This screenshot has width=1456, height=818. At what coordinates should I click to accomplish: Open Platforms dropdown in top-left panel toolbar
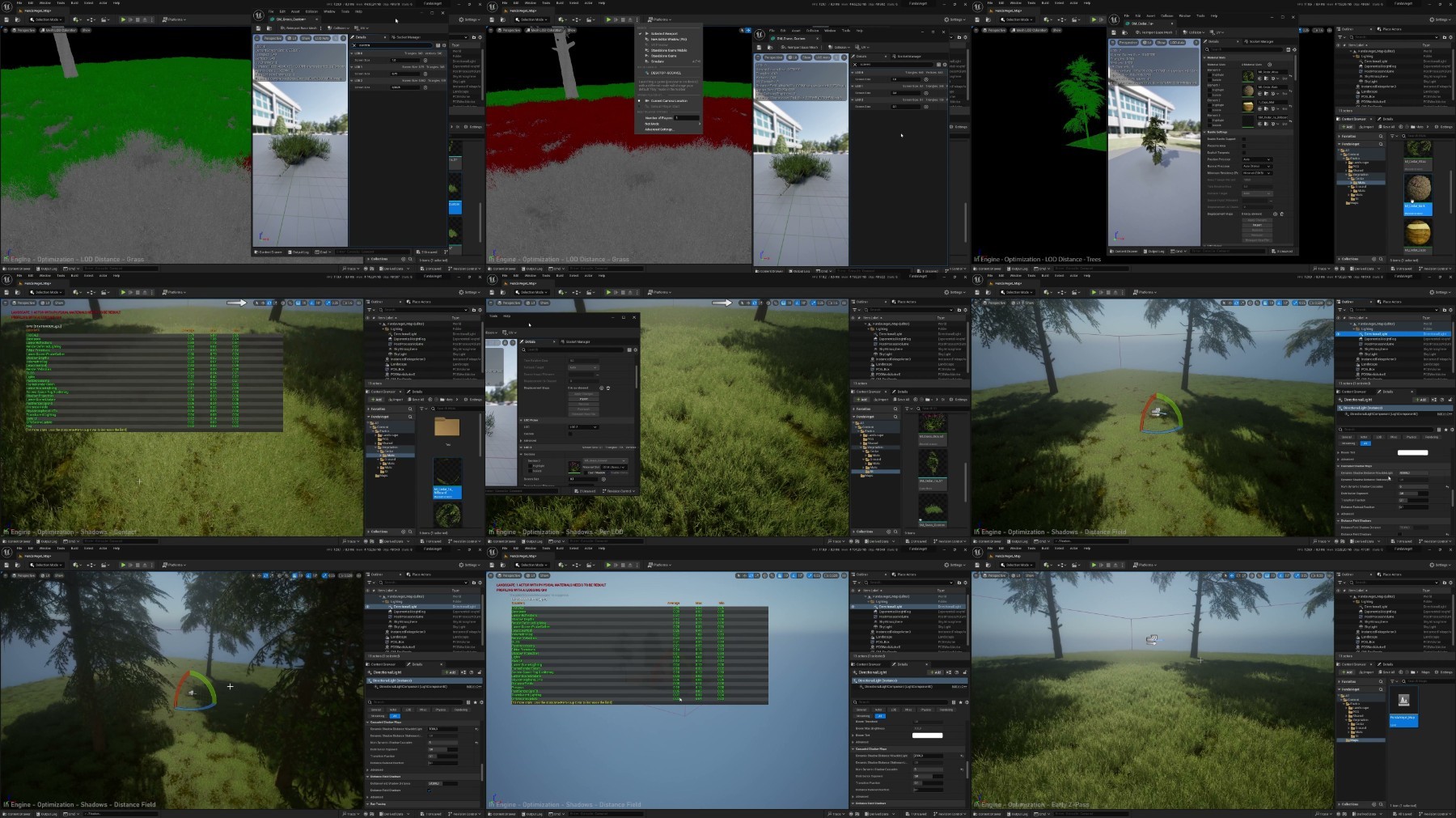(x=174, y=19)
